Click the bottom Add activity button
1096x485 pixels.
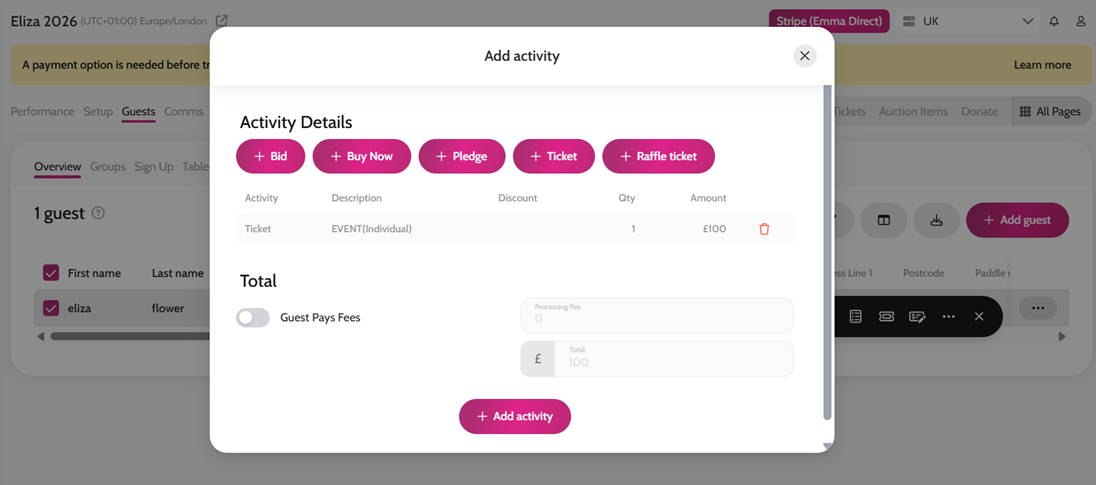(515, 417)
